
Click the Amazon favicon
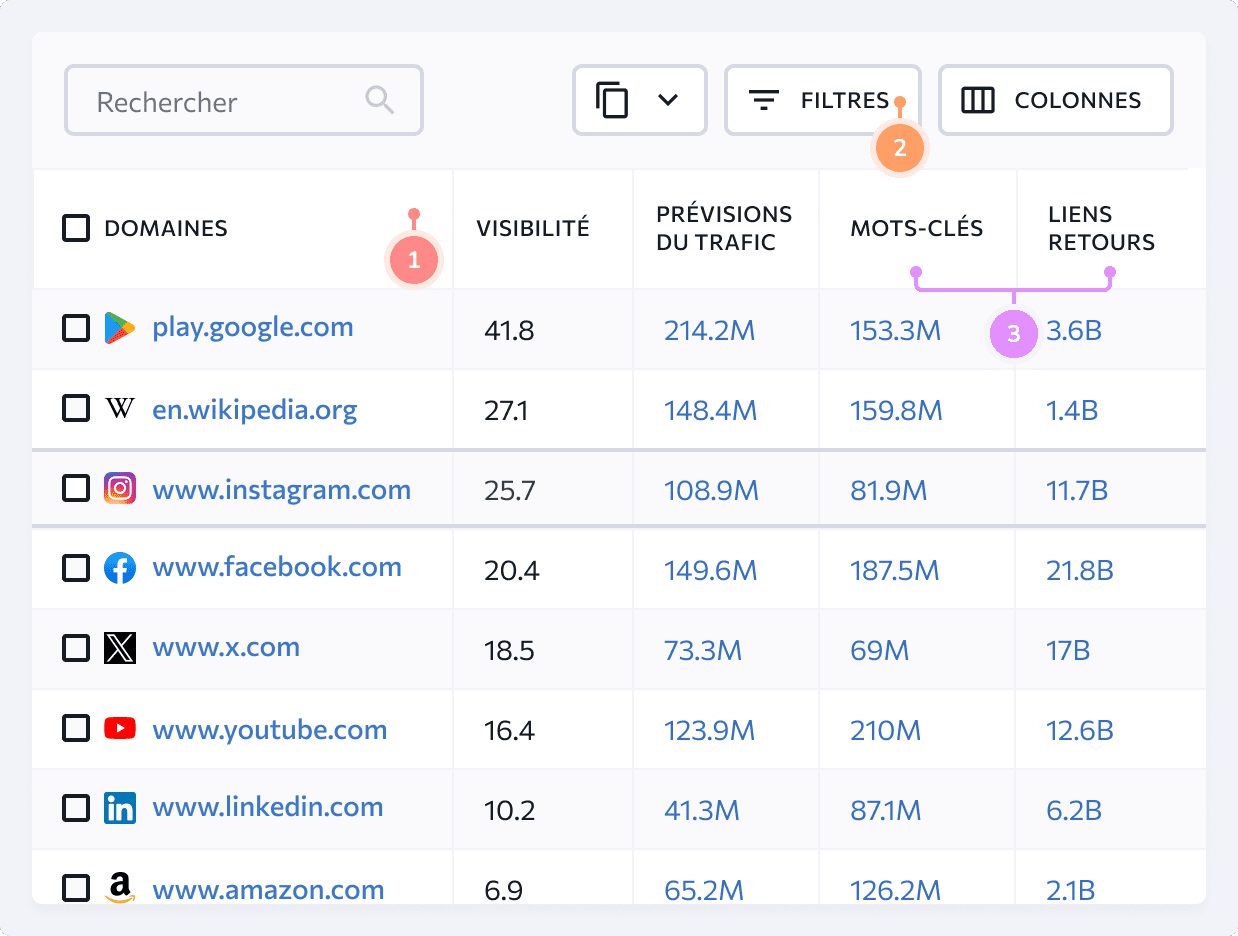[119, 888]
